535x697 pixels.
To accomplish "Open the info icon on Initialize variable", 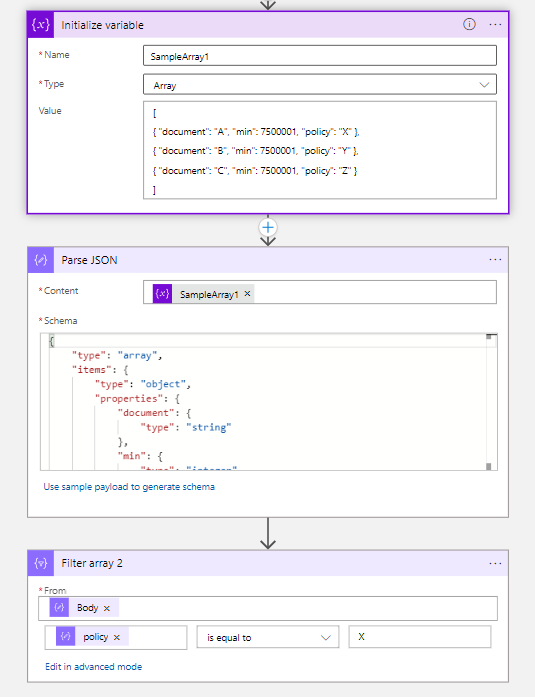I will tap(469, 24).
